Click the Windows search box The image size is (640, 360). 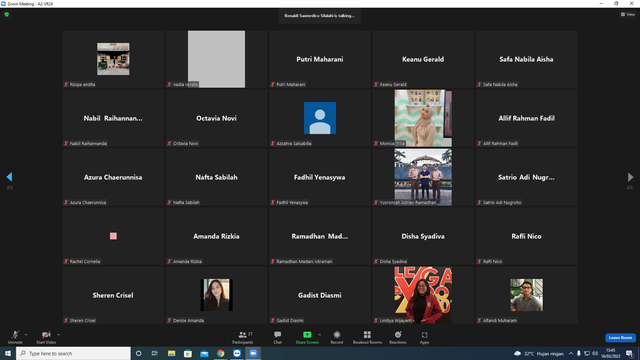(73, 353)
